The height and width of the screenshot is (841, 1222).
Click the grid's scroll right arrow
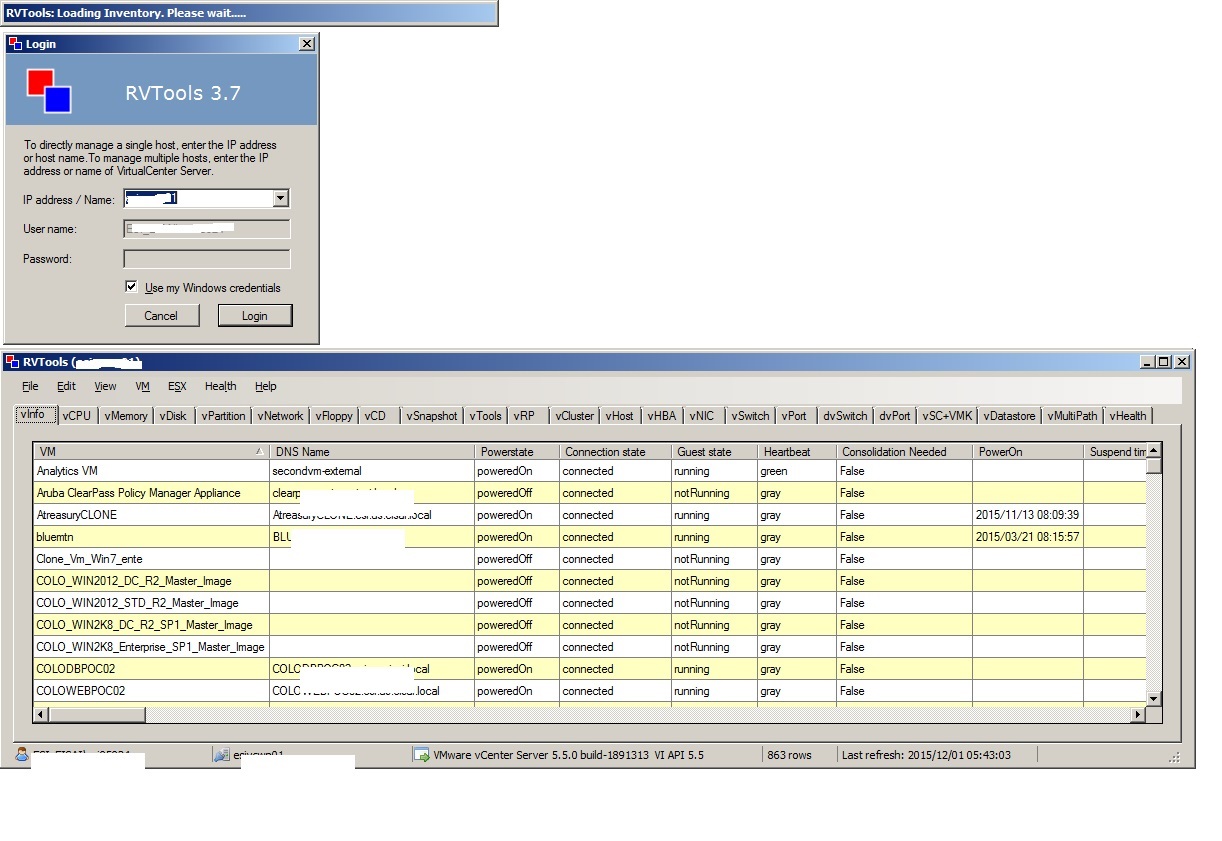[x=1138, y=714]
